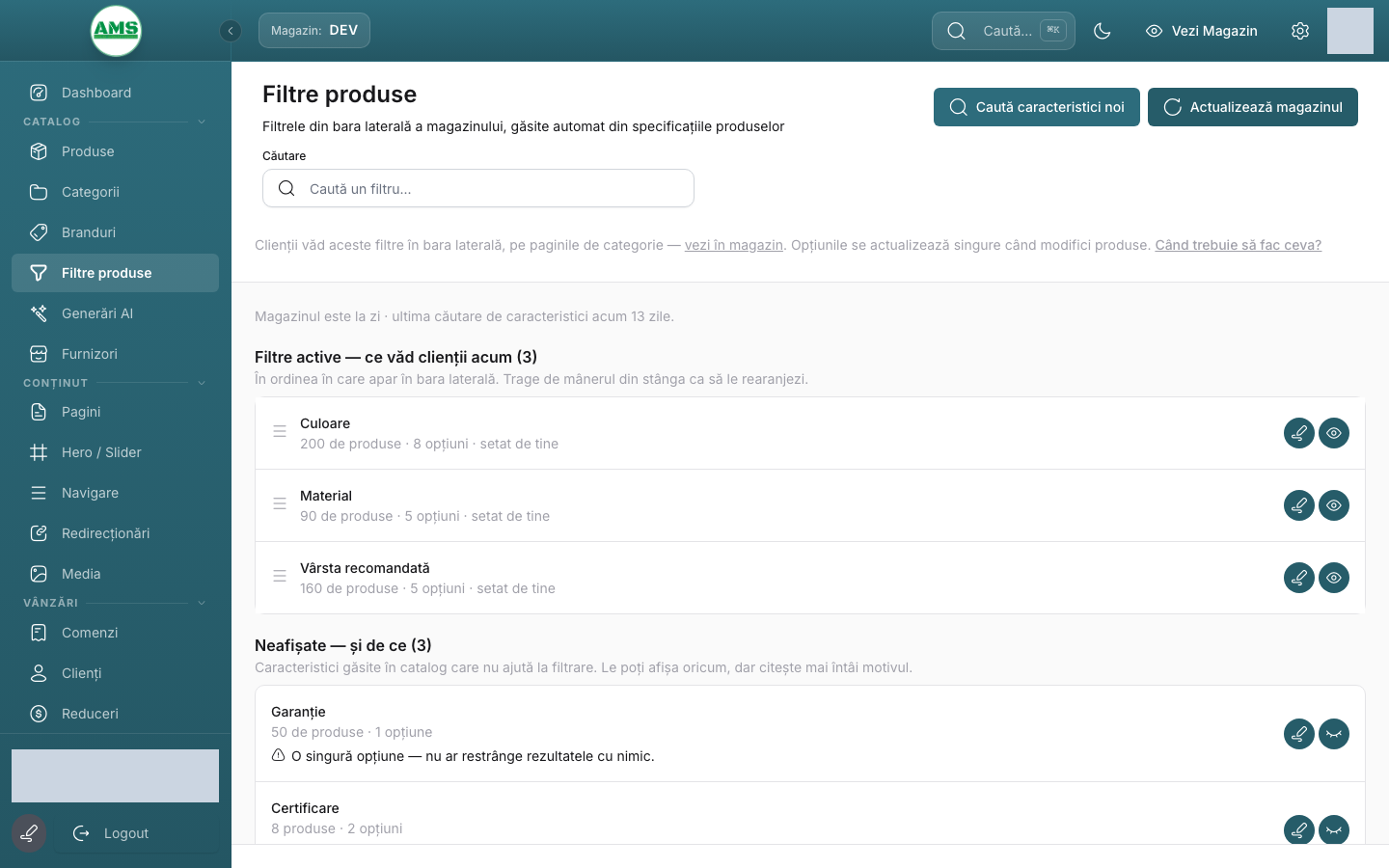Click Caută caracteristici noi button

tap(1037, 107)
